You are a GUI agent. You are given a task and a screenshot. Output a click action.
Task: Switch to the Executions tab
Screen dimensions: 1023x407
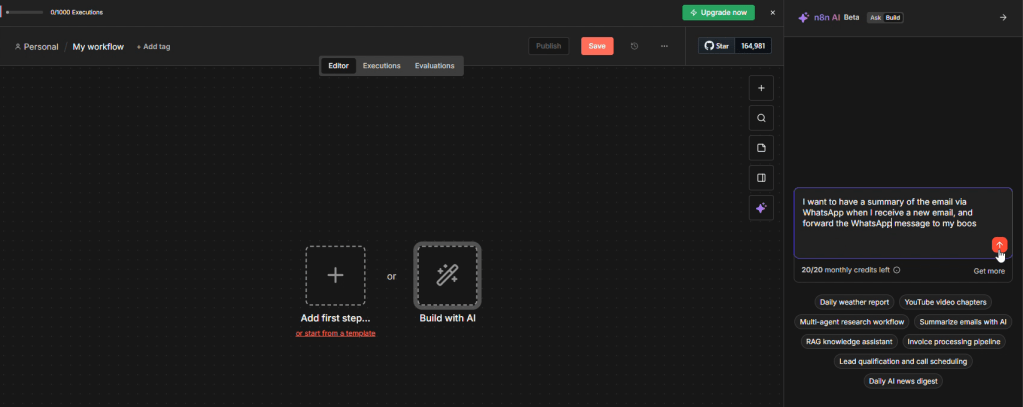coord(381,66)
